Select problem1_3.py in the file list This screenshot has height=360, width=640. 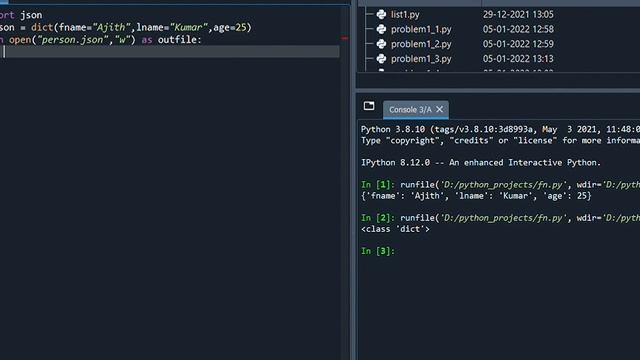421,59
